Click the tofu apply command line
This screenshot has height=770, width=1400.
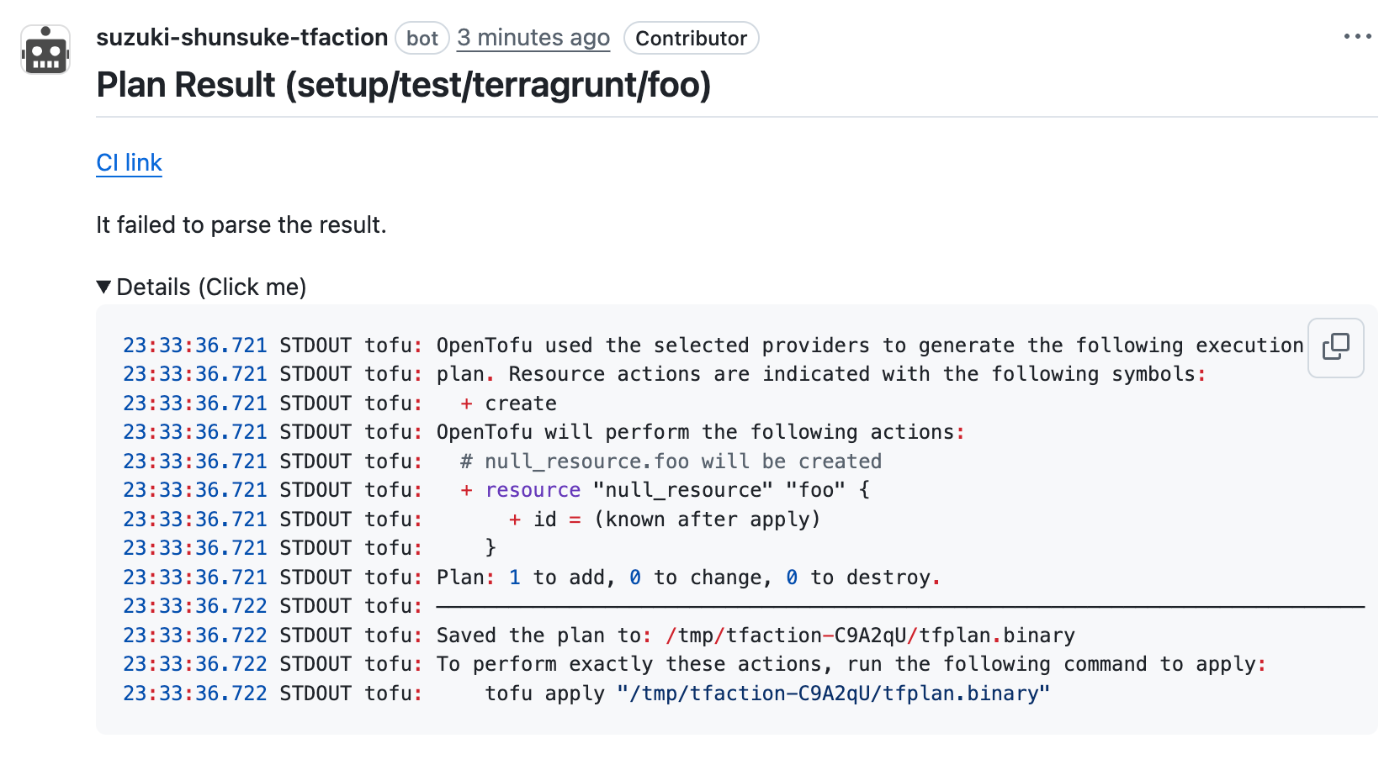coord(766,693)
